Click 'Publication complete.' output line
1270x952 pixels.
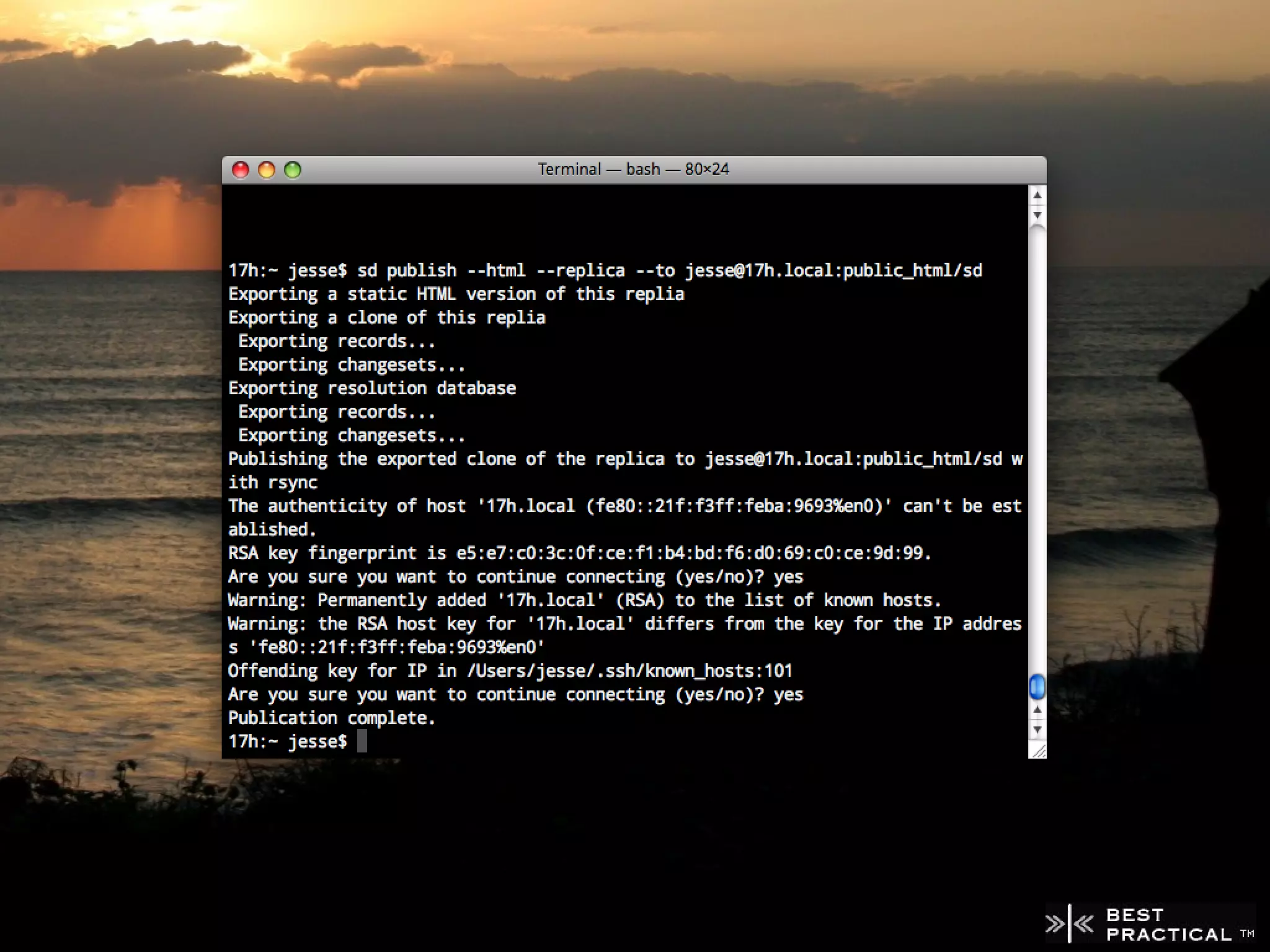point(332,718)
